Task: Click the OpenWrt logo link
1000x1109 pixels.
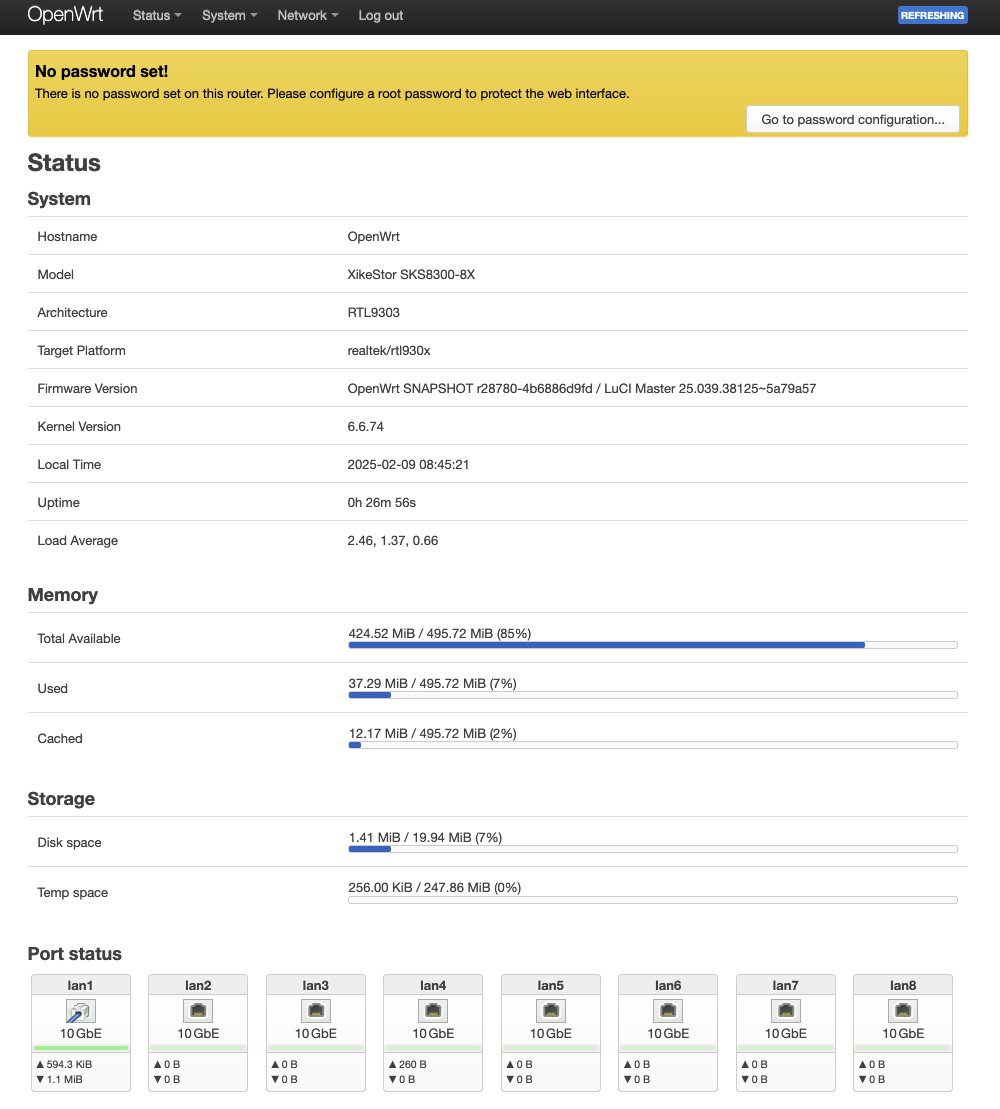Action: click(65, 15)
